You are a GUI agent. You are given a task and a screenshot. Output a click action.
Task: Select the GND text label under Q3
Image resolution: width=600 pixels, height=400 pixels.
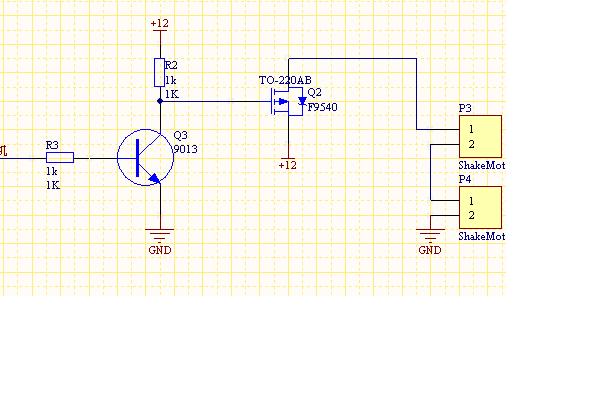160,250
